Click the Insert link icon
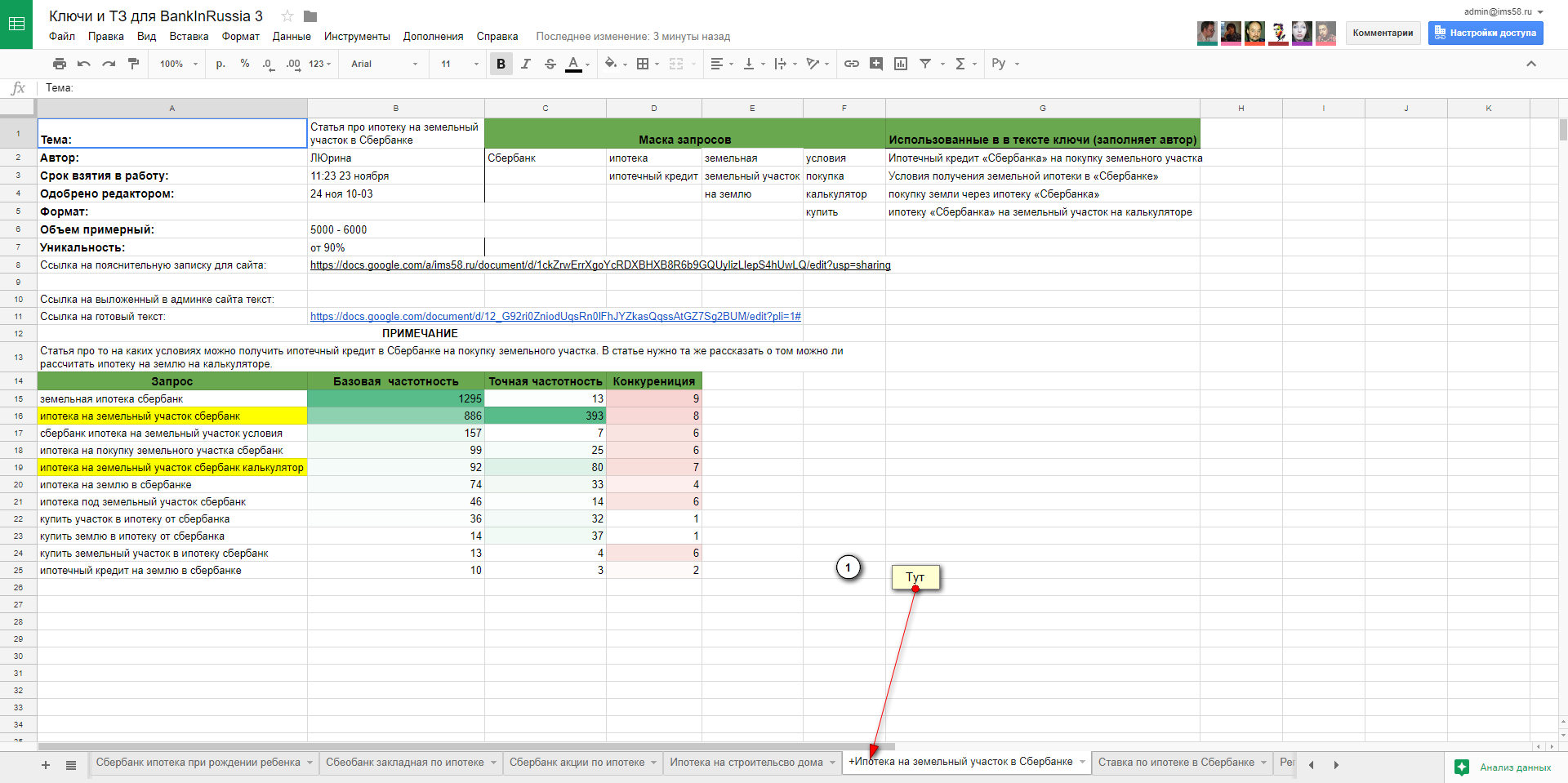This screenshot has height=783, width=1568. click(851, 64)
